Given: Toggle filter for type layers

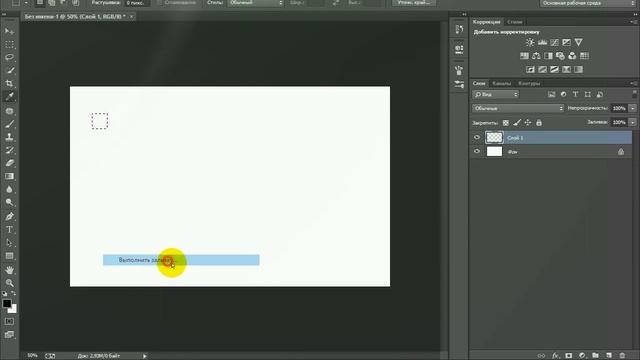Looking at the screenshot, I should click(576, 94).
